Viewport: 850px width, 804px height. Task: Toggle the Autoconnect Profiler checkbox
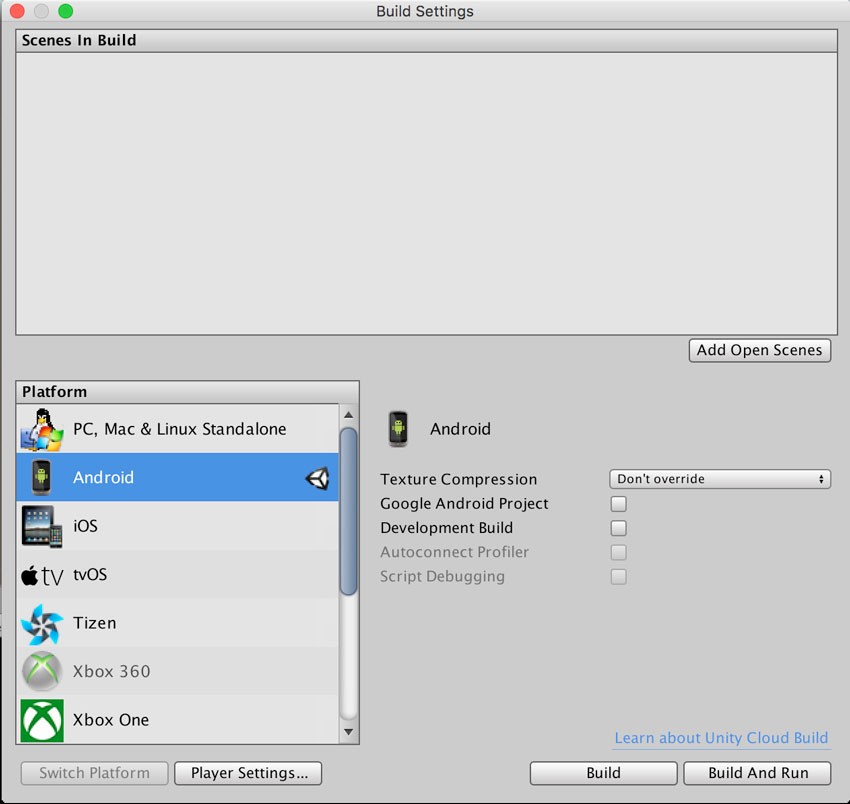pos(619,552)
